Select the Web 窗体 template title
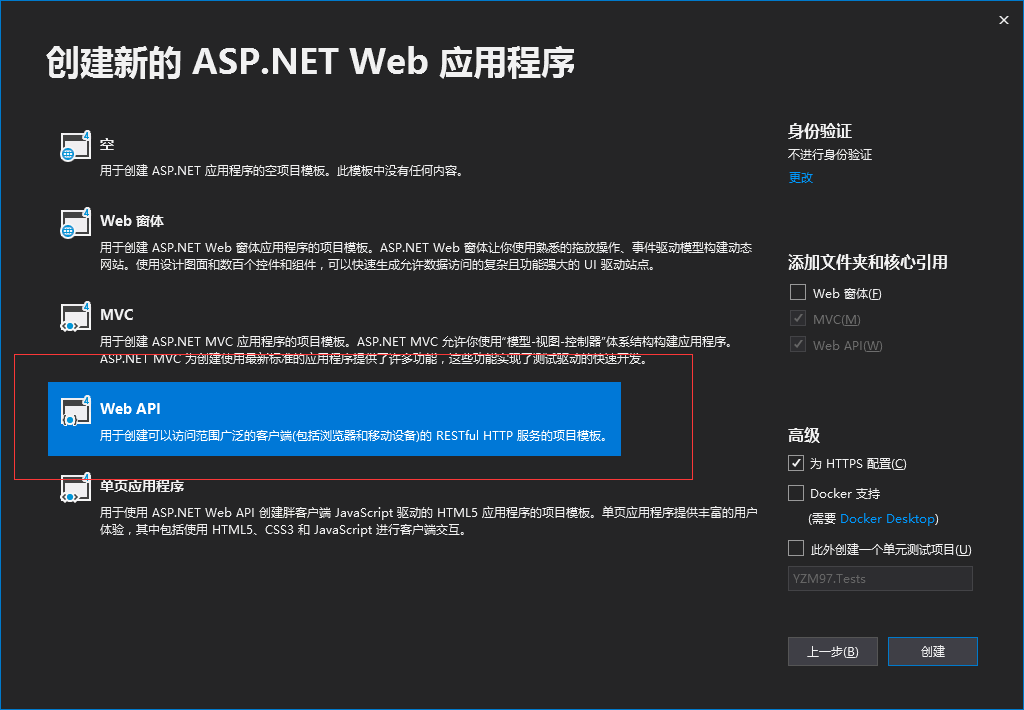Screen dimensions: 1024x710 pyautogui.click(x=132, y=221)
